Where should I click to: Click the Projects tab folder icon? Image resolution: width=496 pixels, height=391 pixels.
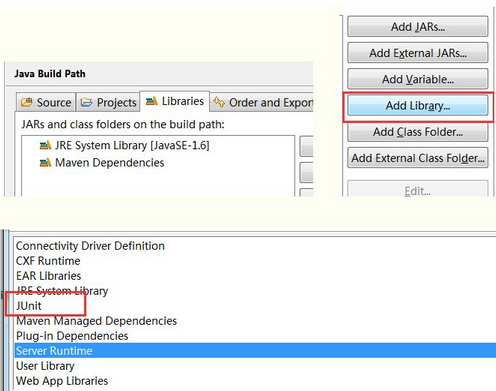coord(86,102)
